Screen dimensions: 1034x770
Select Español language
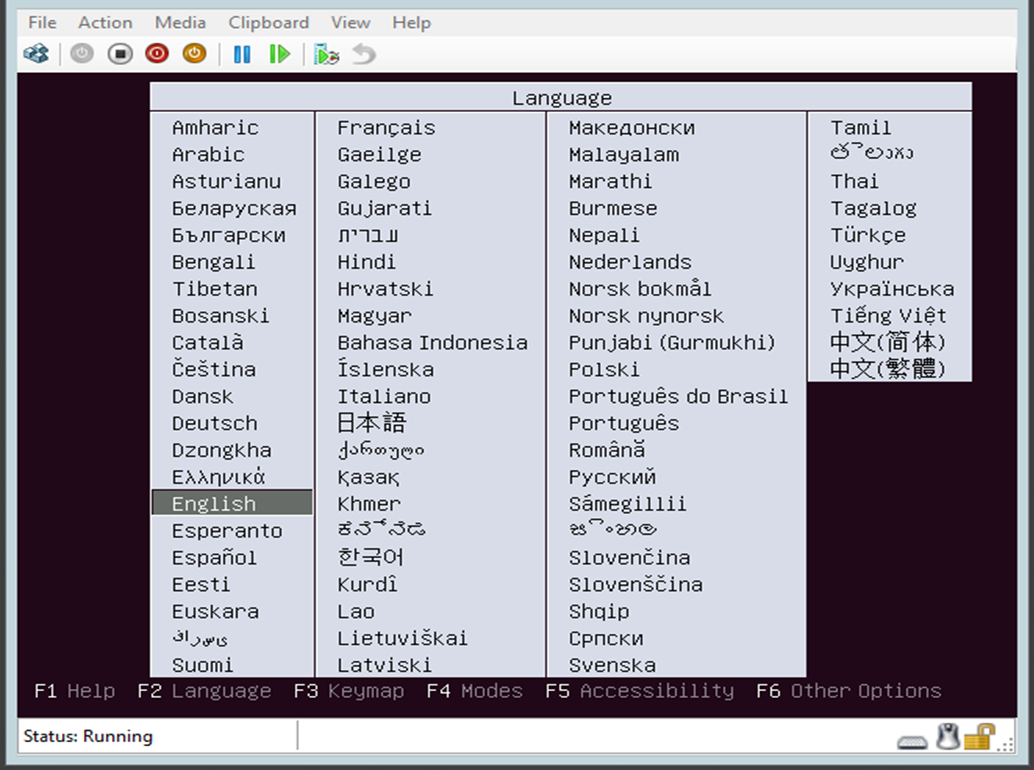click(x=214, y=558)
